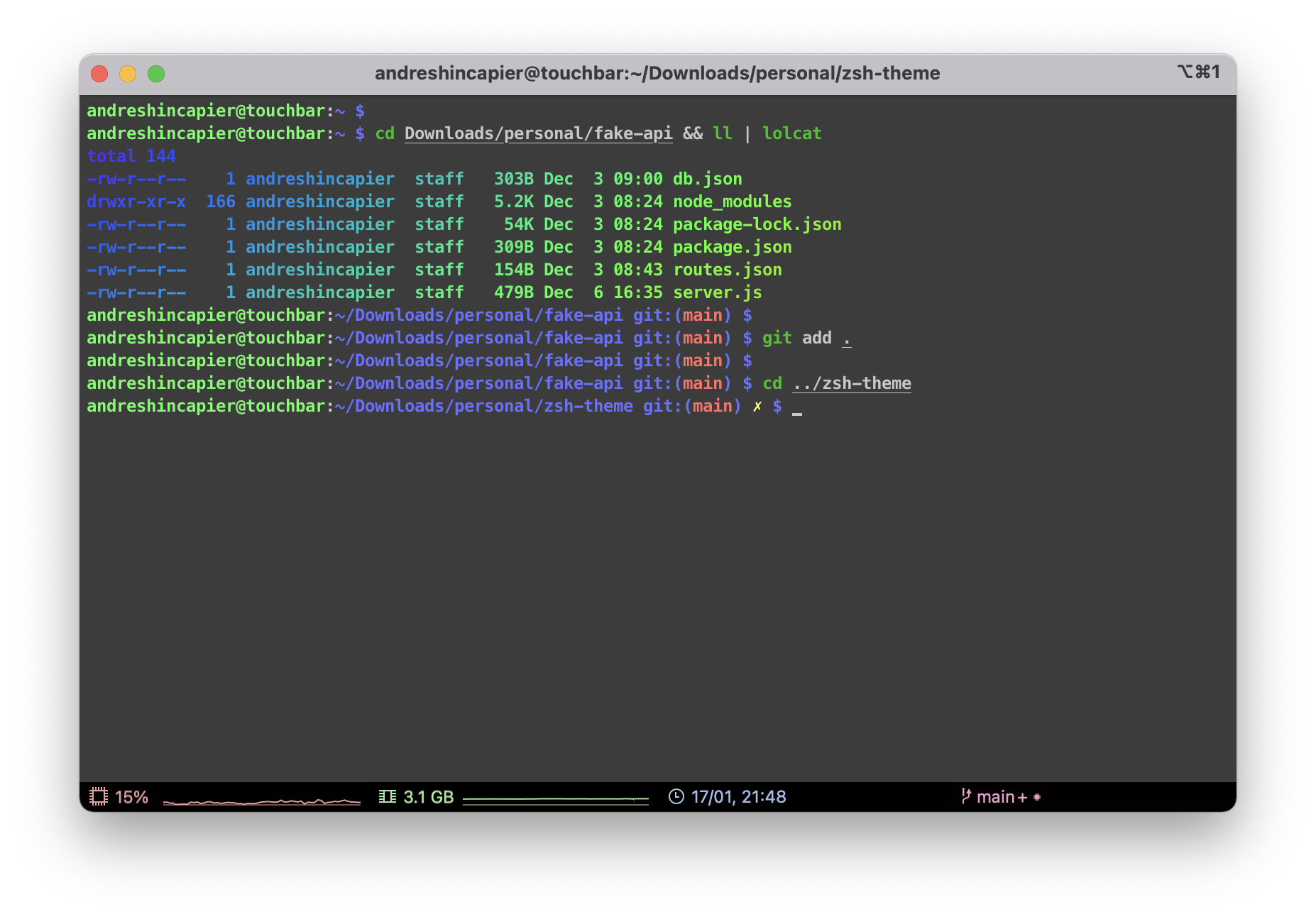
Task: Close the terminal window with red button
Action: [x=100, y=74]
